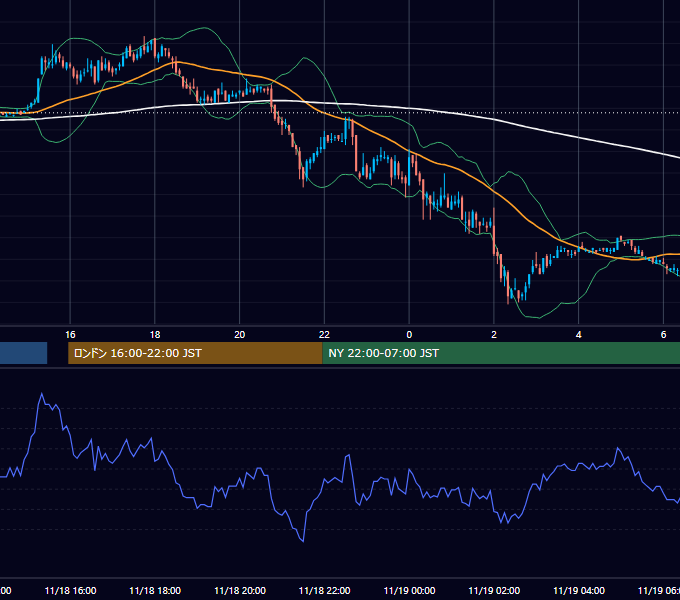
Task: Click the upper axis hour label 2
Action: point(494,335)
